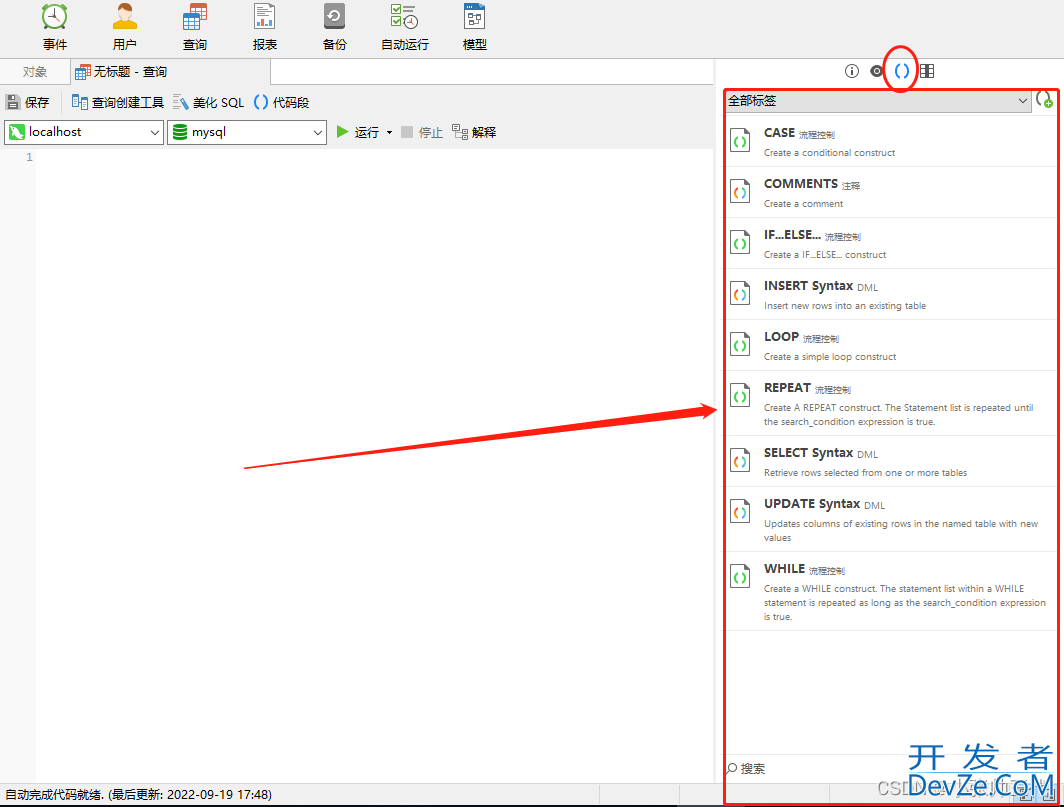This screenshot has width=1064, height=807.
Task: Click the LOOP snippet file icon
Action: tap(740, 345)
